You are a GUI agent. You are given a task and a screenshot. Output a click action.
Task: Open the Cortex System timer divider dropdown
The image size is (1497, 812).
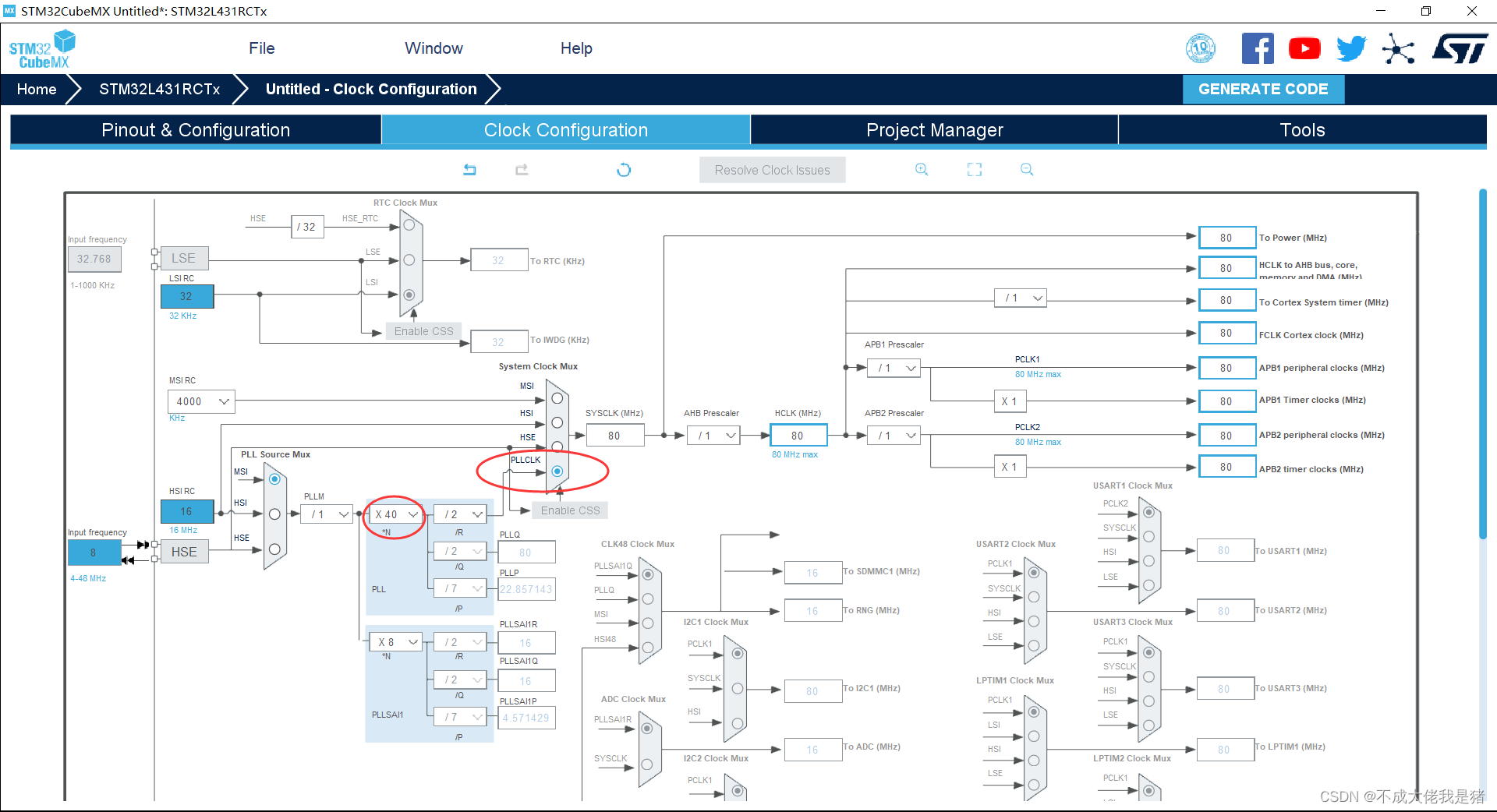pos(1021,298)
